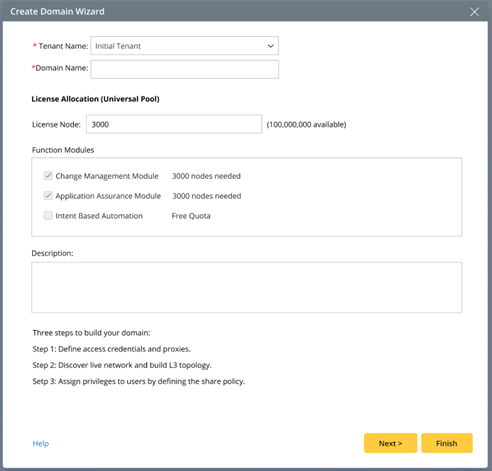The image size is (492, 471).
Task: Close the Create Domain Wizard dialog
Action: (474, 12)
